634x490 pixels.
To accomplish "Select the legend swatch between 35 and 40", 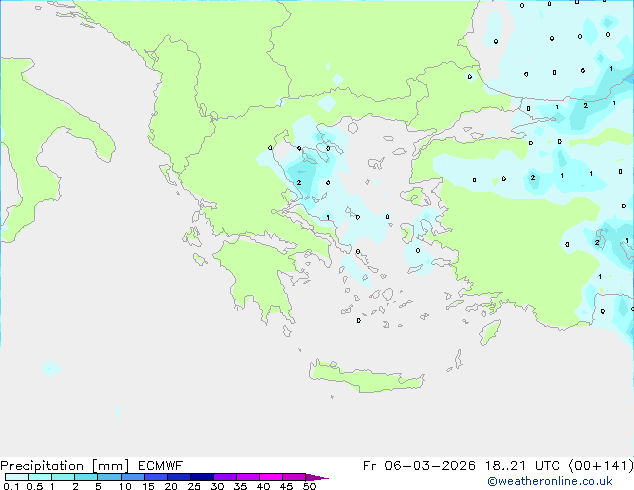I will pyautogui.click(x=248, y=477).
